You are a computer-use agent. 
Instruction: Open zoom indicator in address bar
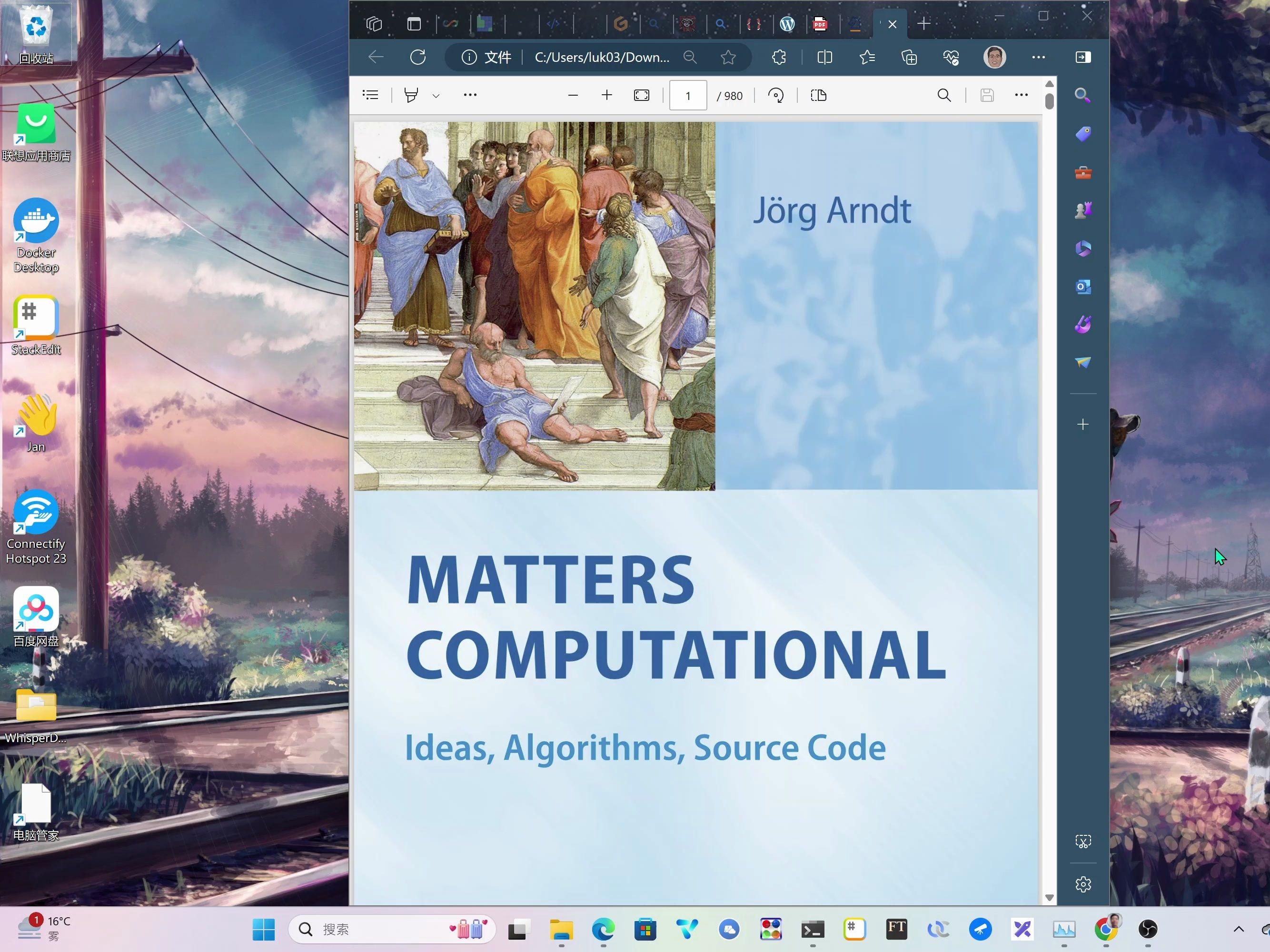click(x=690, y=57)
